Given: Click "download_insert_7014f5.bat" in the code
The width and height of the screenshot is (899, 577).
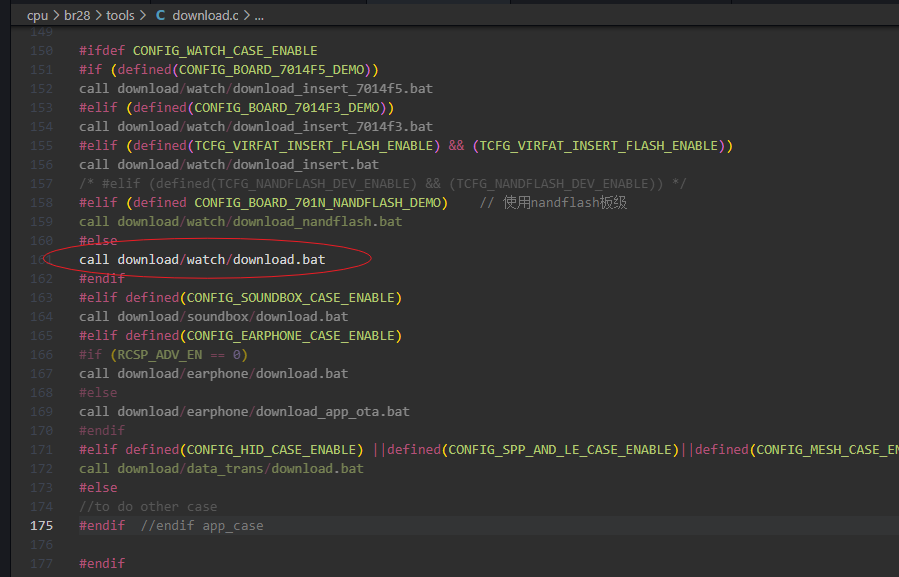Looking at the screenshot, I should tap(333, 88).
